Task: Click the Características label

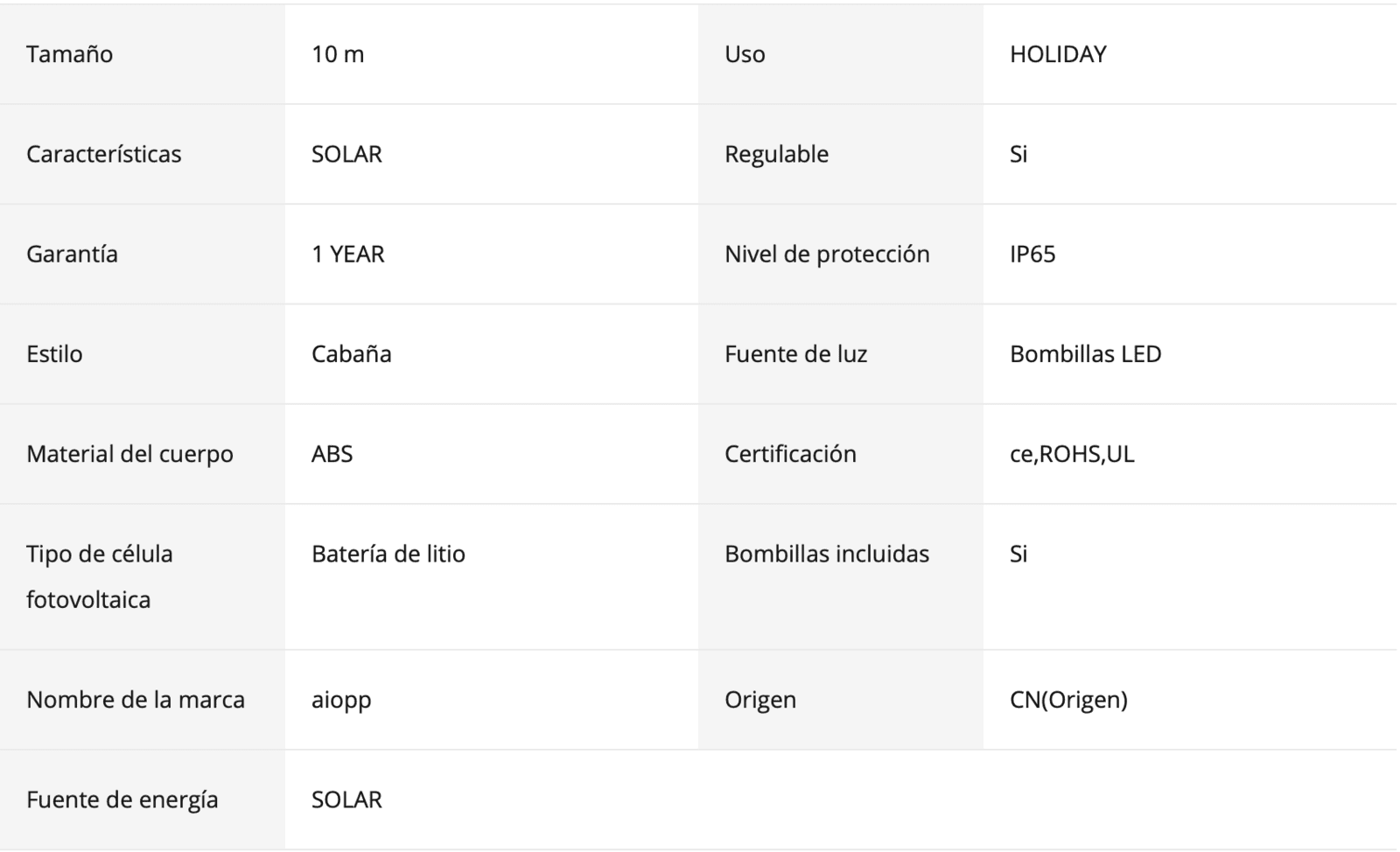Action: 104,154
